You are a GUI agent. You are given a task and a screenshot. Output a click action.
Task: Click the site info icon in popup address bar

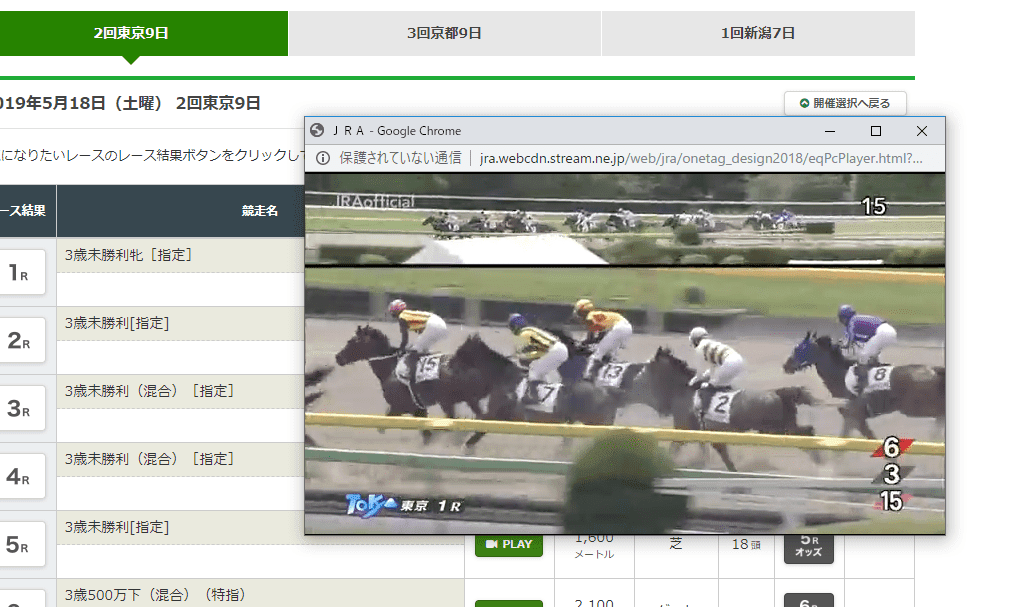[x=323, y=158]
